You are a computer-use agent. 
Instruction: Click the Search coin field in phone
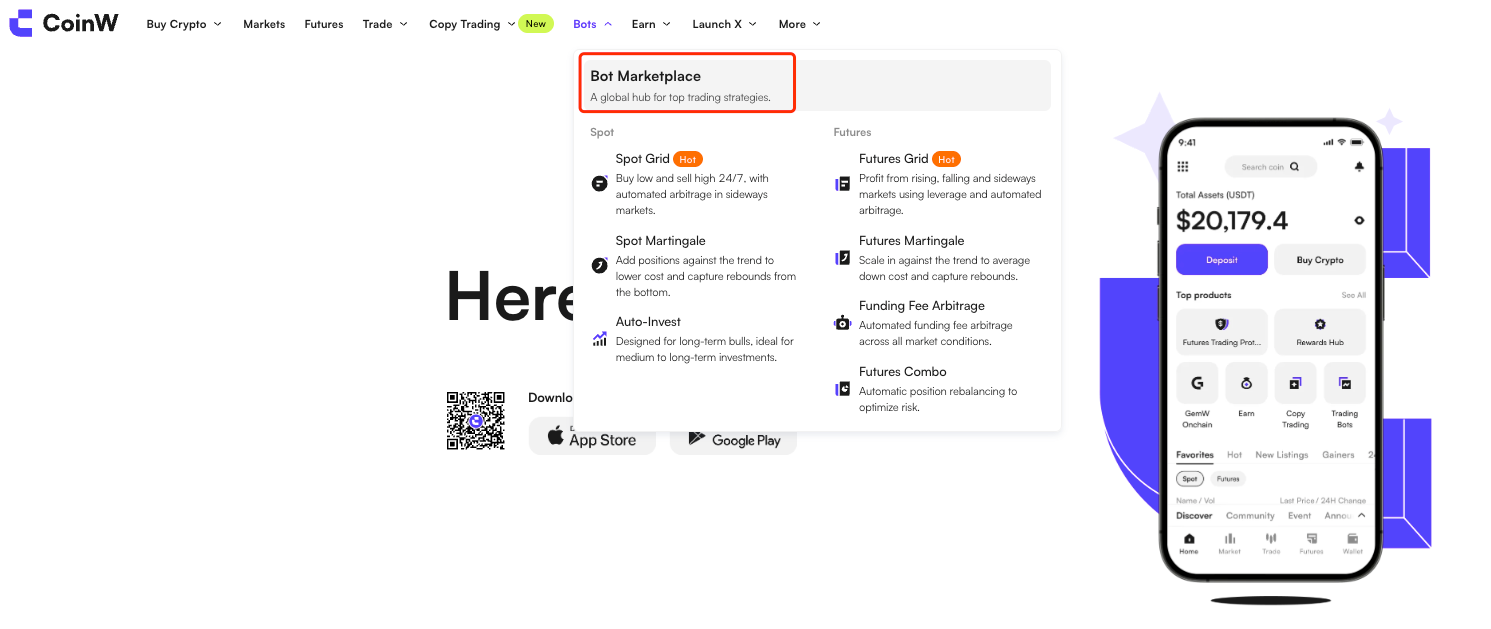click(x=1270, y=167)
